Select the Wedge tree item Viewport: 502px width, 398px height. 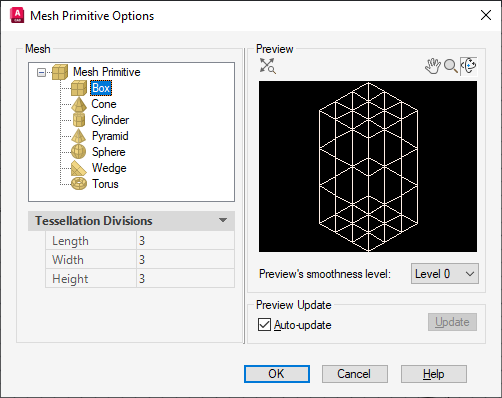click(109, 168)
